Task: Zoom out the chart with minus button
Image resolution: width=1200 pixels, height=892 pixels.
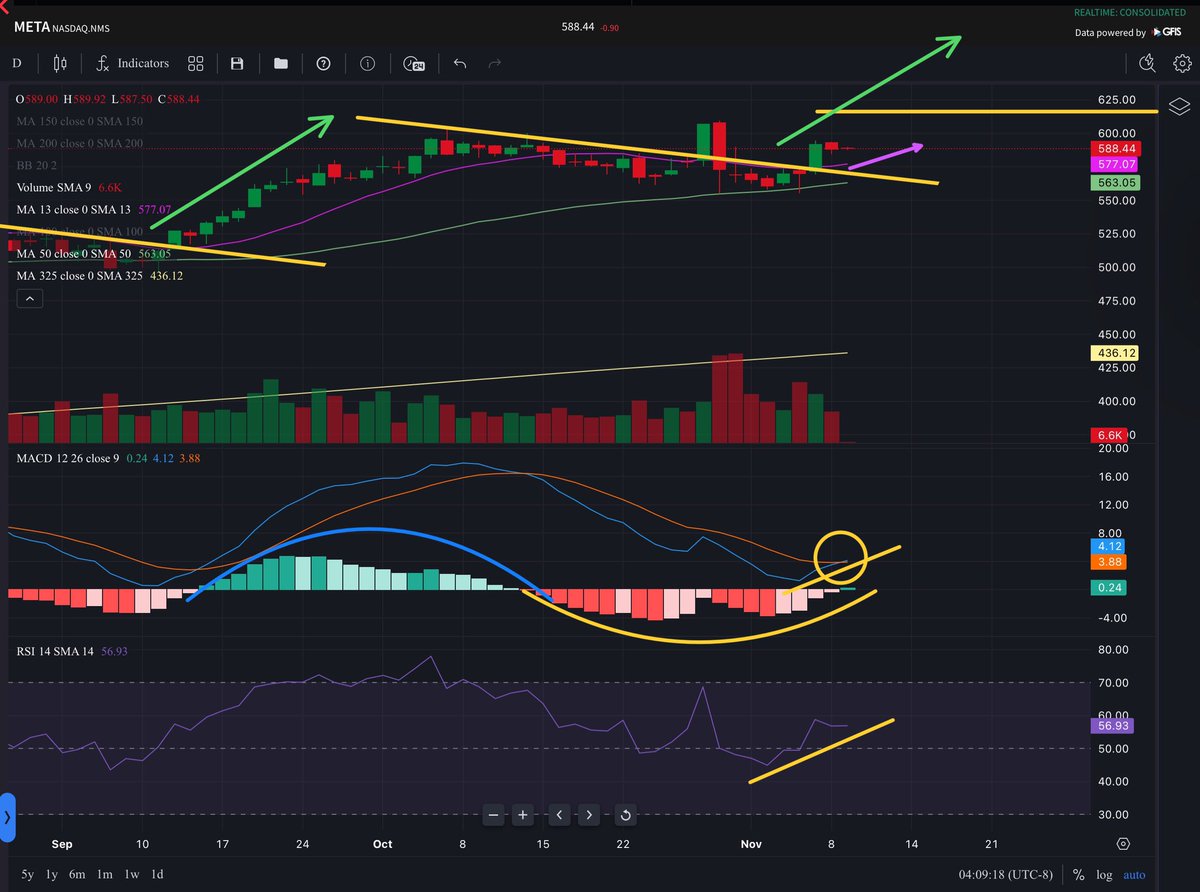Action: point(493,815)
